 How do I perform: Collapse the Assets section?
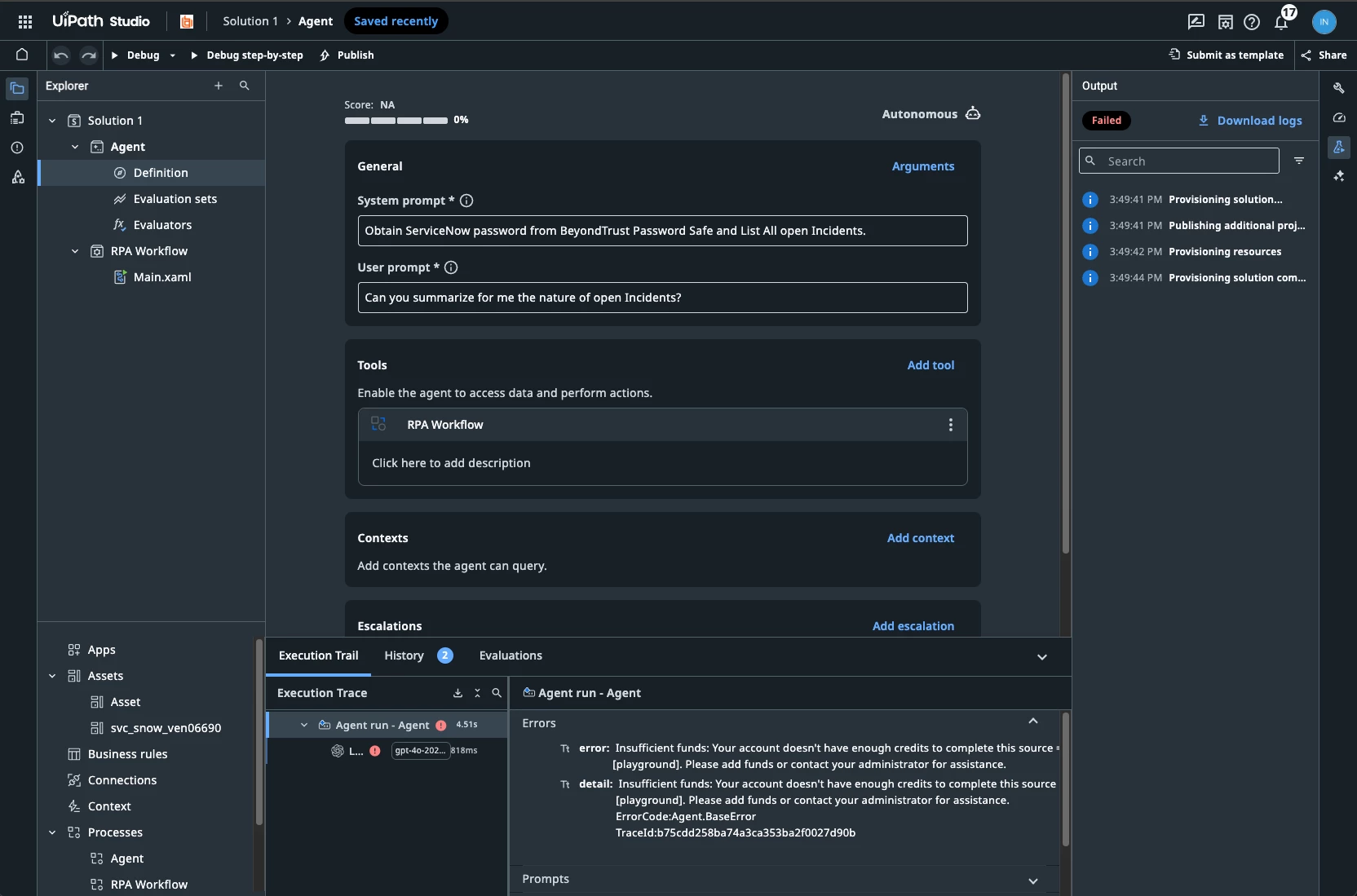[x=52, y=676]
